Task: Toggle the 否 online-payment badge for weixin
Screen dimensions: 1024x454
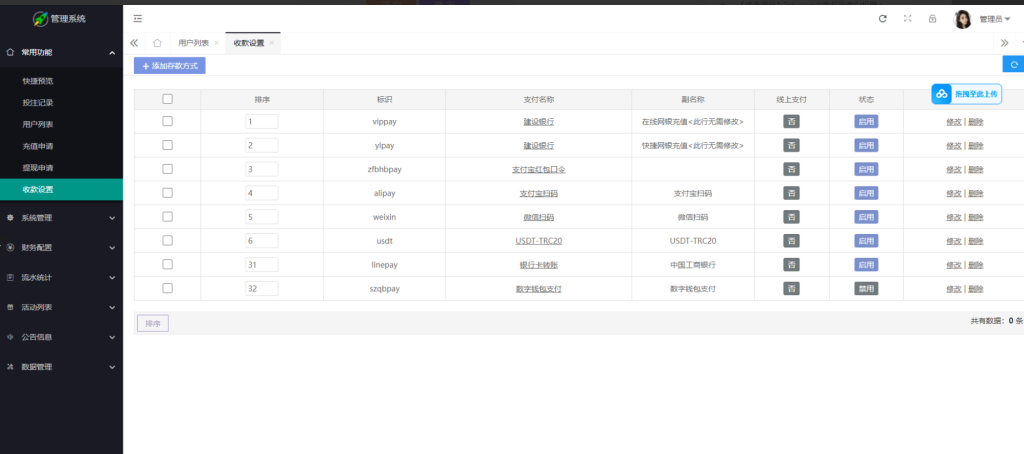Action: (792, 217)
